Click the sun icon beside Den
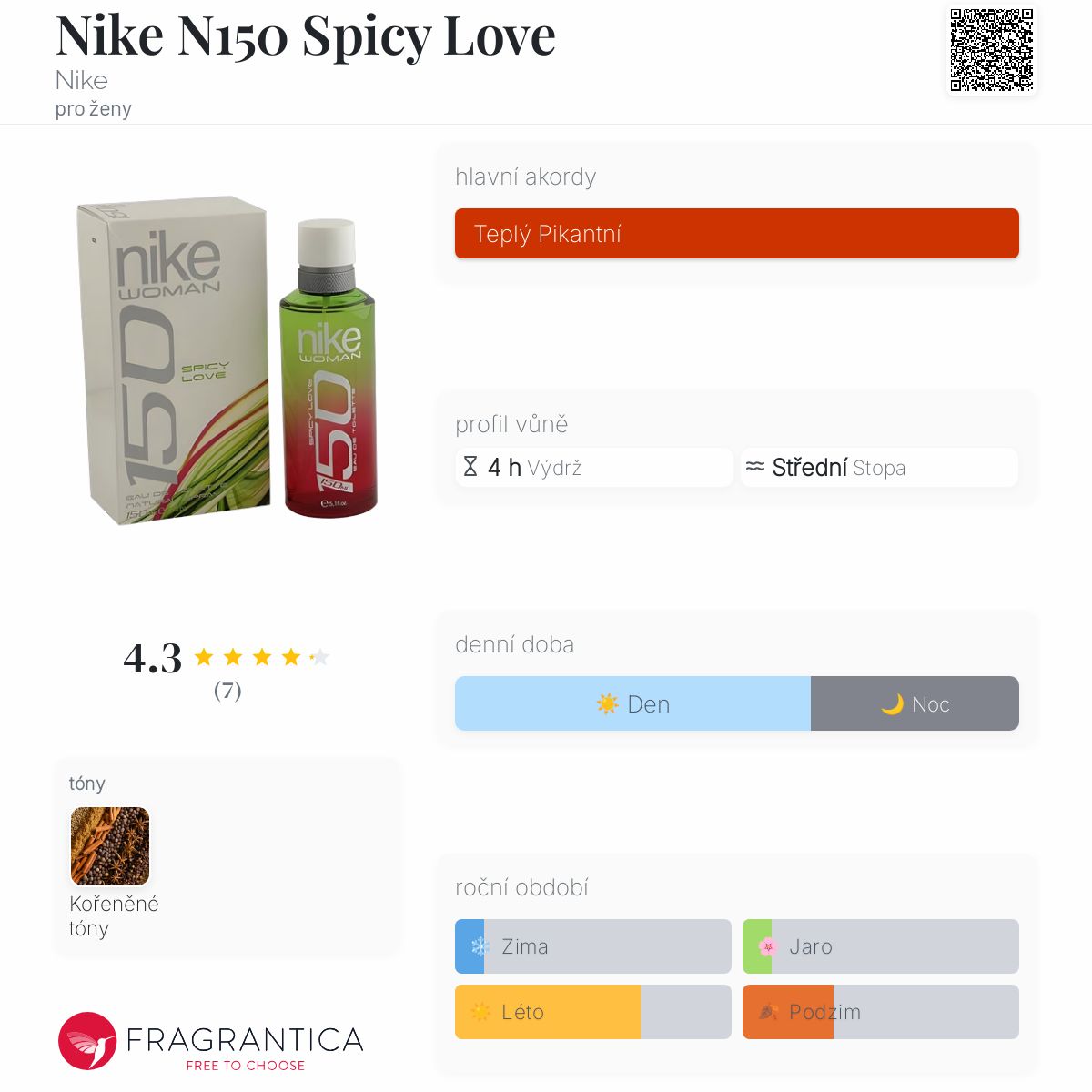The image size is (1092, 1092). coord(607,704)
